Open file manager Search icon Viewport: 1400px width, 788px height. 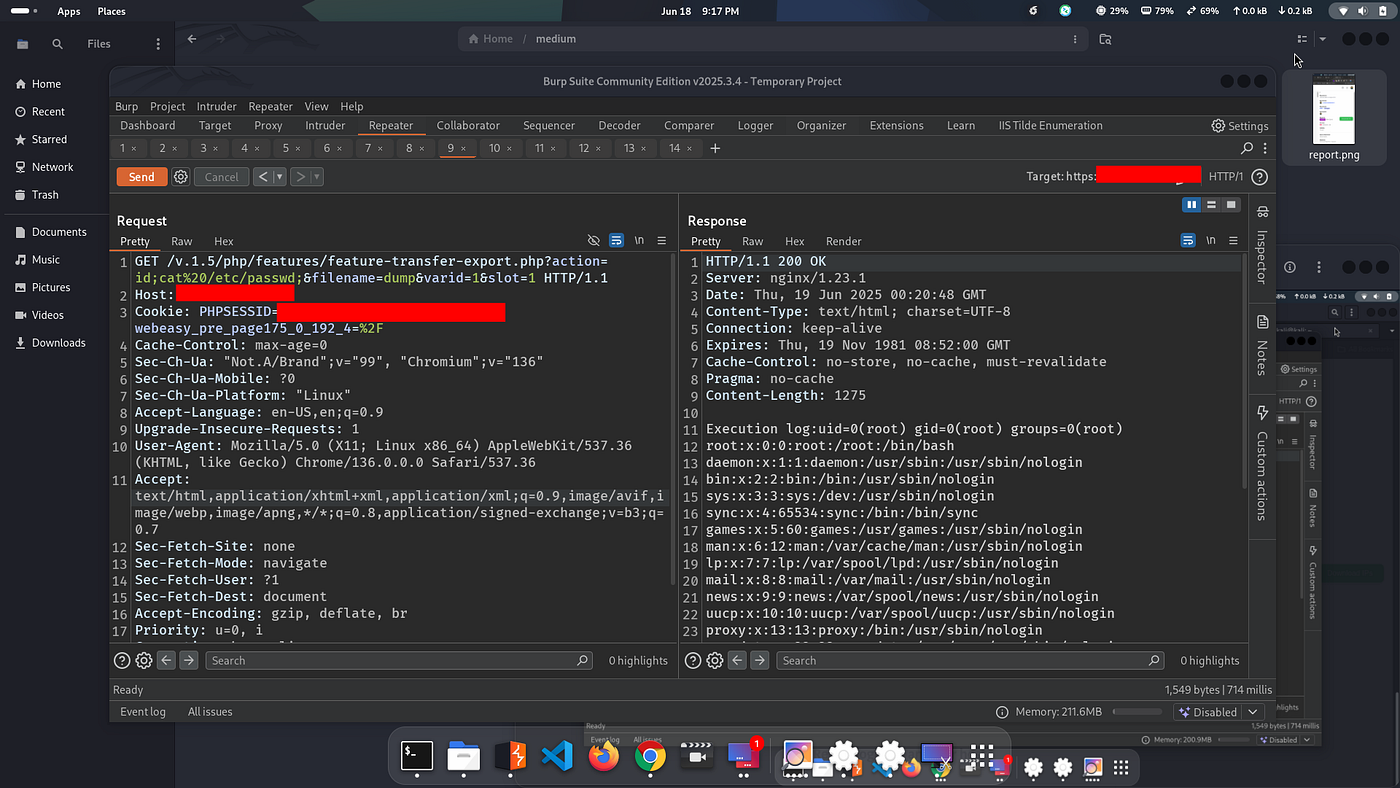point(57,44)
